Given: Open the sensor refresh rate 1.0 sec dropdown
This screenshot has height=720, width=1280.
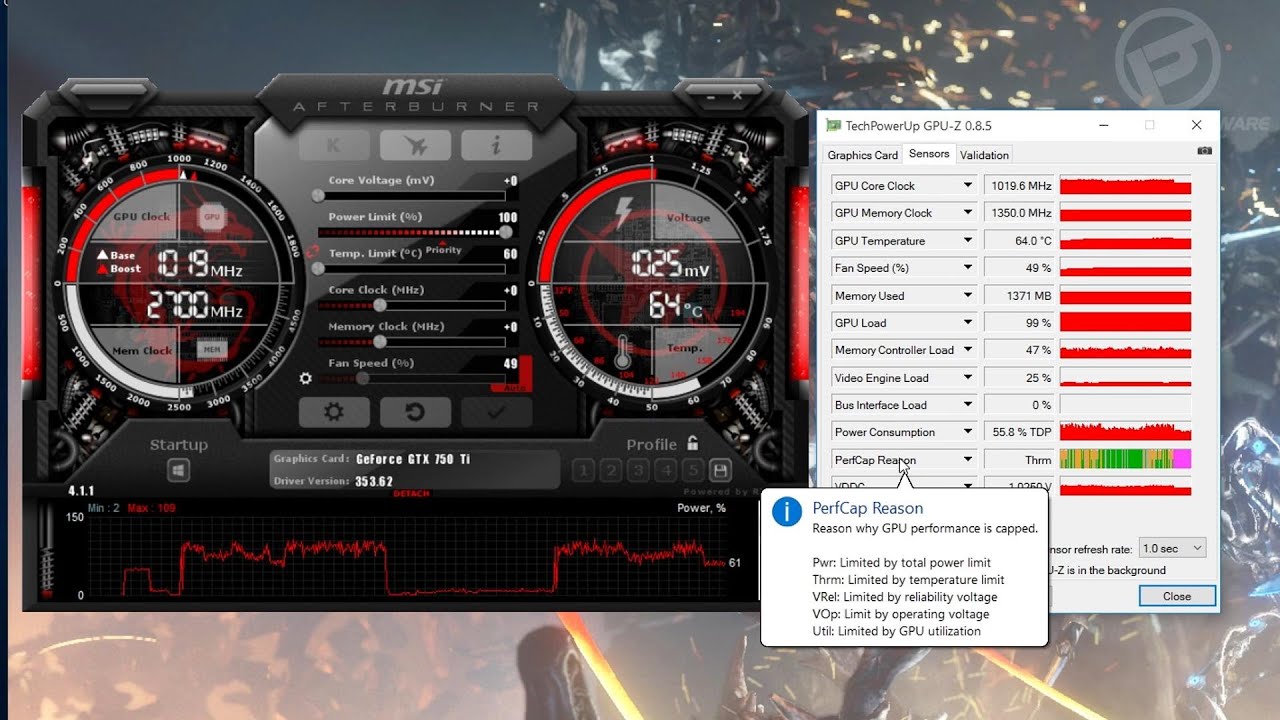Looking at the screenshot, I should point(1173,548).
